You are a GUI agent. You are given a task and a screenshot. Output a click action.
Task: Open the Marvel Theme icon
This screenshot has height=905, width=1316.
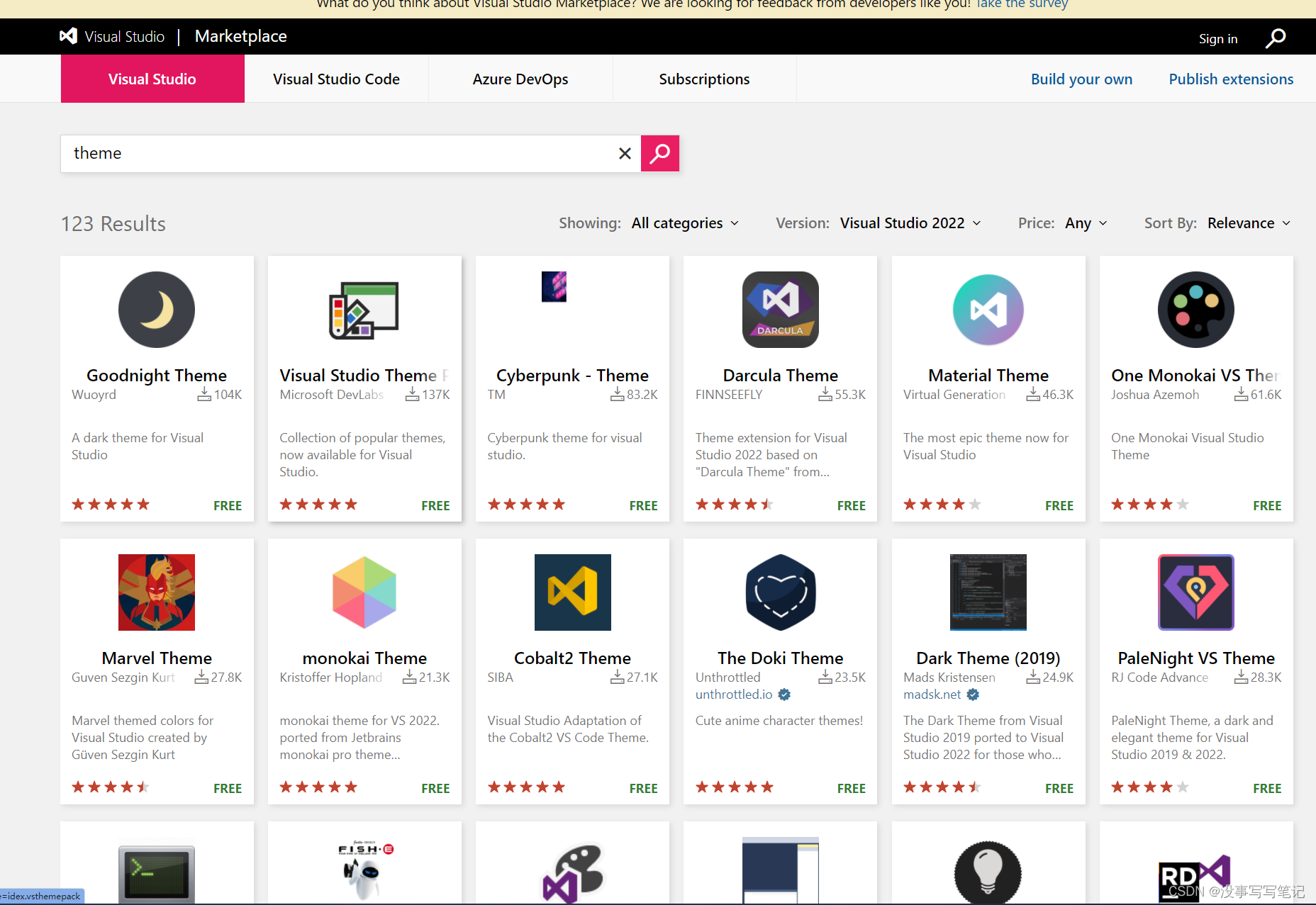pyautogui.click(x=157, y=592)
